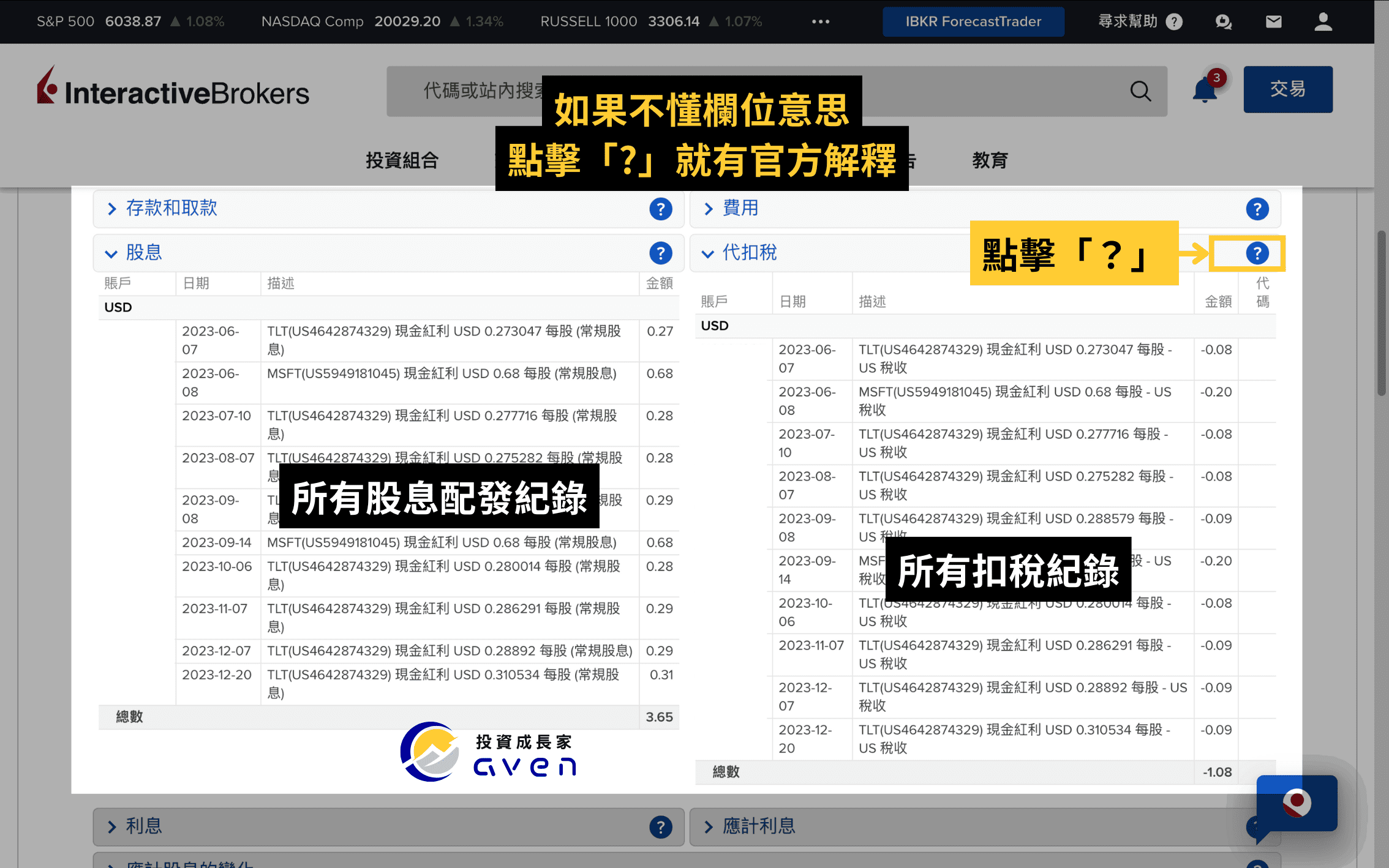Click the S&P 500 ticker quote
Viewport: 1389px width, 868px height.
(x=130, y=21)
